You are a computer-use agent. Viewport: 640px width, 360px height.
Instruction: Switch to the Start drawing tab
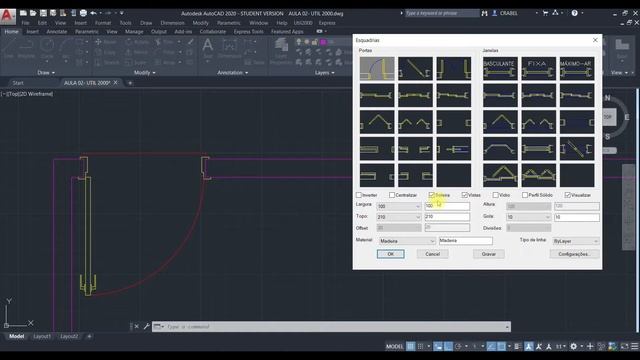[18, 83]
